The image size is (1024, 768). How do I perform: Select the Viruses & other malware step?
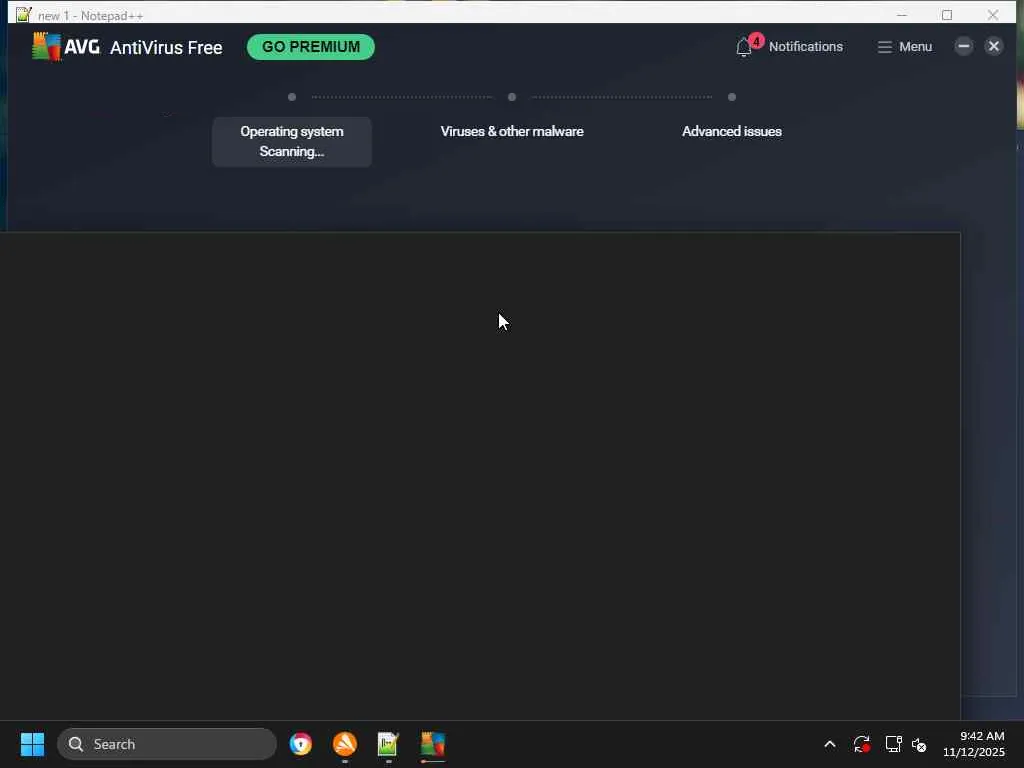(512, 131)
